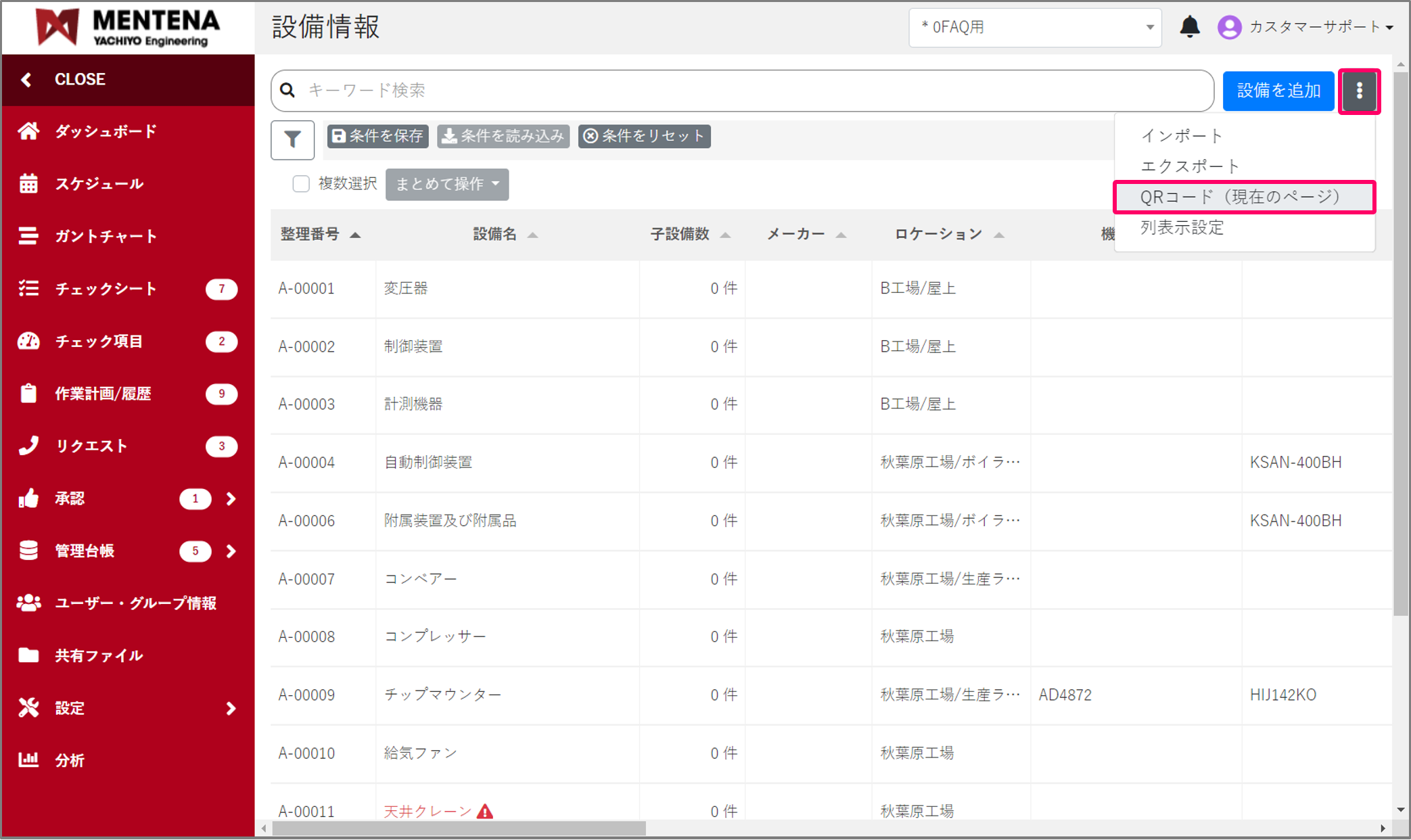
Task: Click 条件をリセット button
Action: (x=644, y=136)
